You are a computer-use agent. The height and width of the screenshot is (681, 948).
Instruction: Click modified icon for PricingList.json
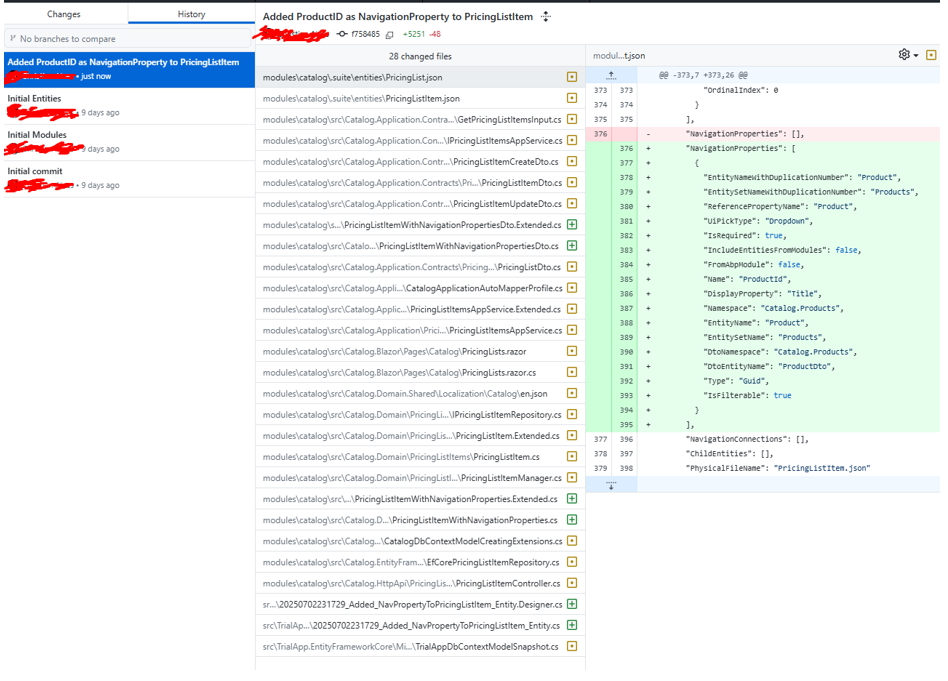pos(572,77)
